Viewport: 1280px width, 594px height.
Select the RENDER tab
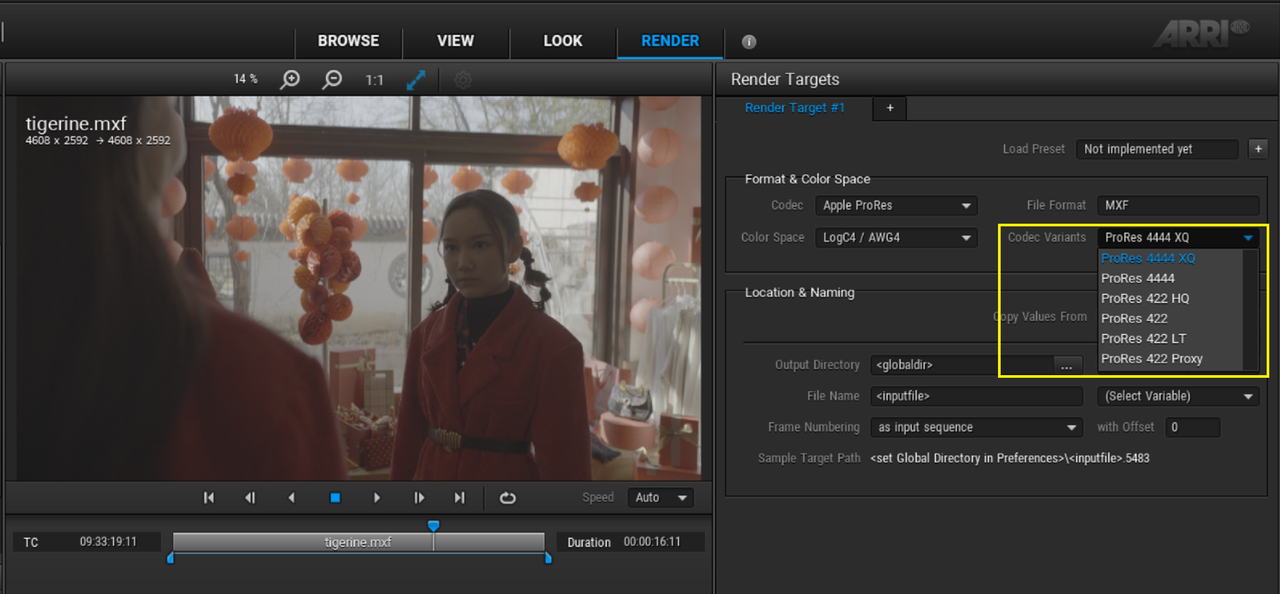point(670,41)
